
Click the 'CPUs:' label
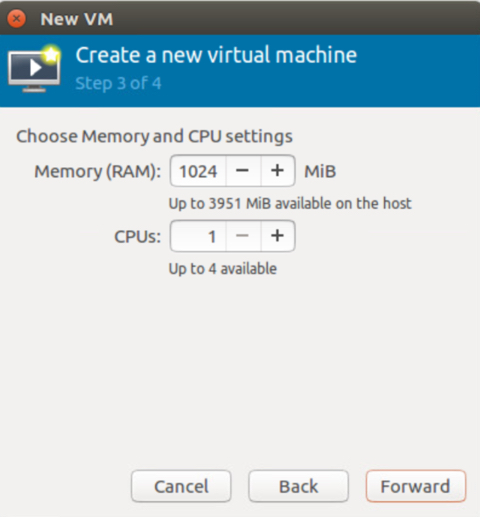[137, 237]
